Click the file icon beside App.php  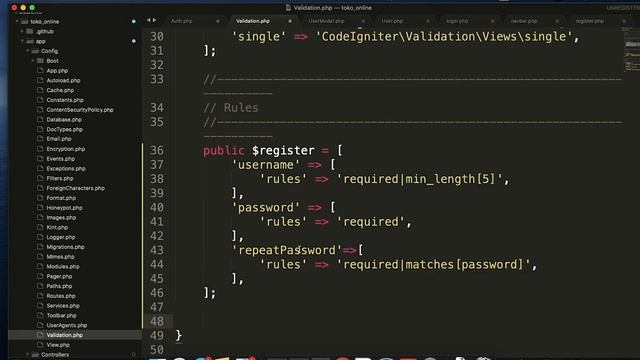(x=40, y=70)
